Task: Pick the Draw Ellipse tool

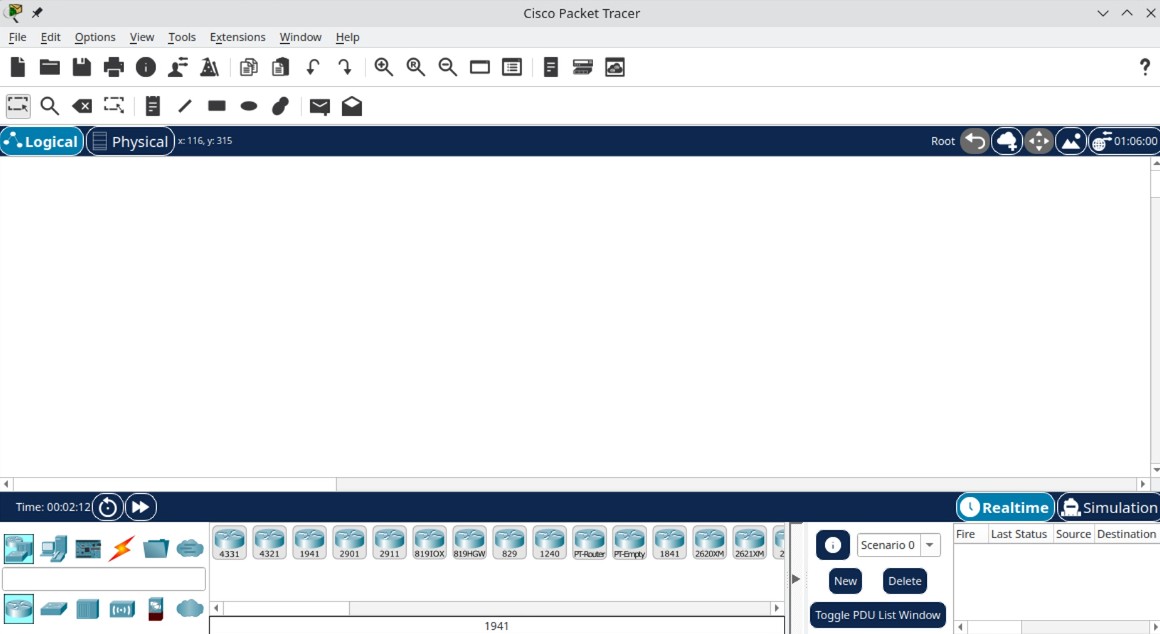Action: pos(249,106)
